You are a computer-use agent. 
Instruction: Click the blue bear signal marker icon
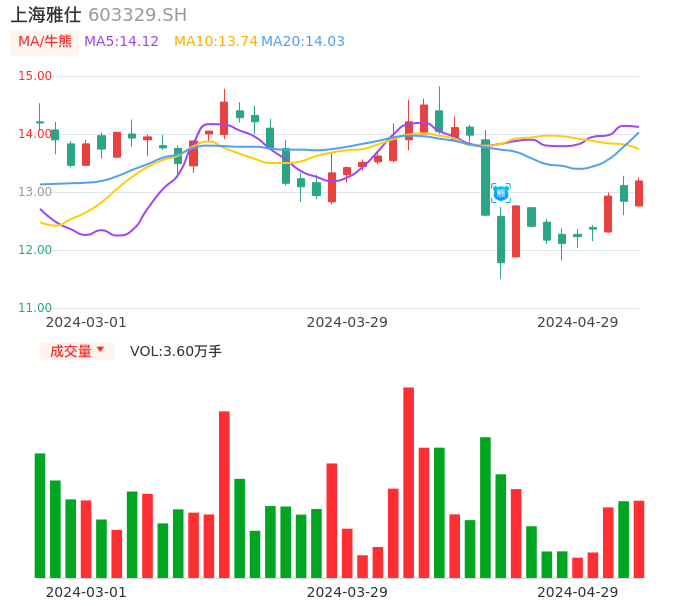[500, 193]
